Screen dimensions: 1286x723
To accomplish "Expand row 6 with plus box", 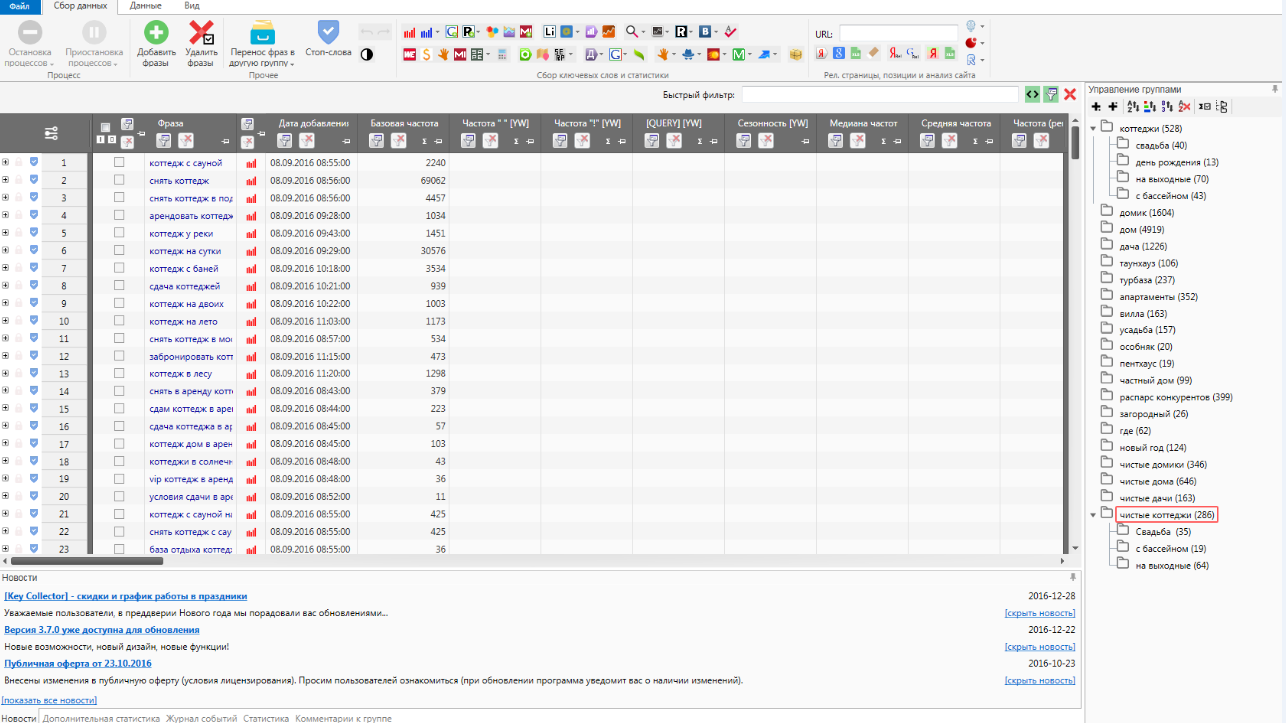I will 5,250.
